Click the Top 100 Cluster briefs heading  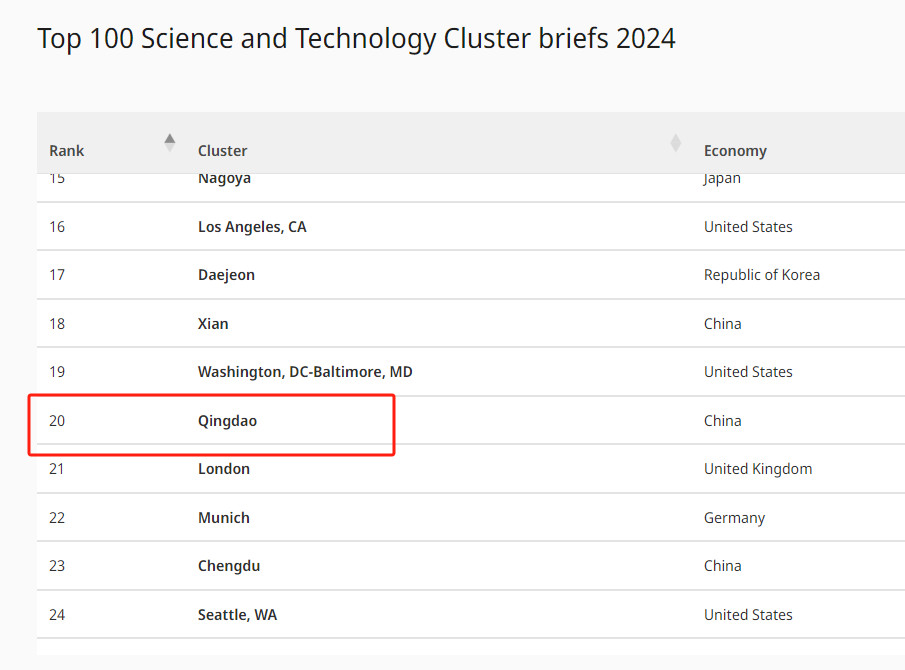[356, 39]
